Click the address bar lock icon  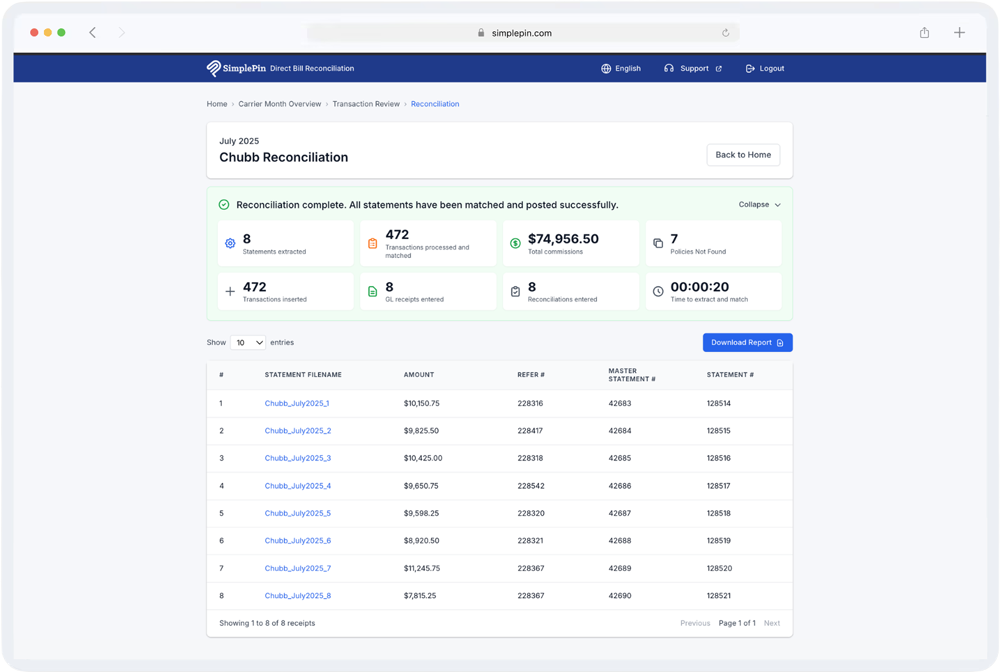tap(481, 33)
